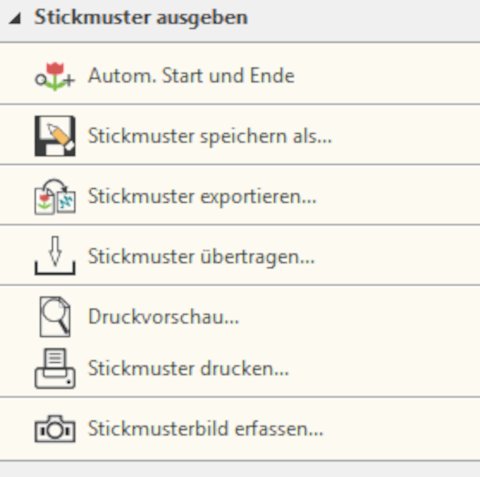
Task: Open Druckvorschau... label
Action: (164, 316)
